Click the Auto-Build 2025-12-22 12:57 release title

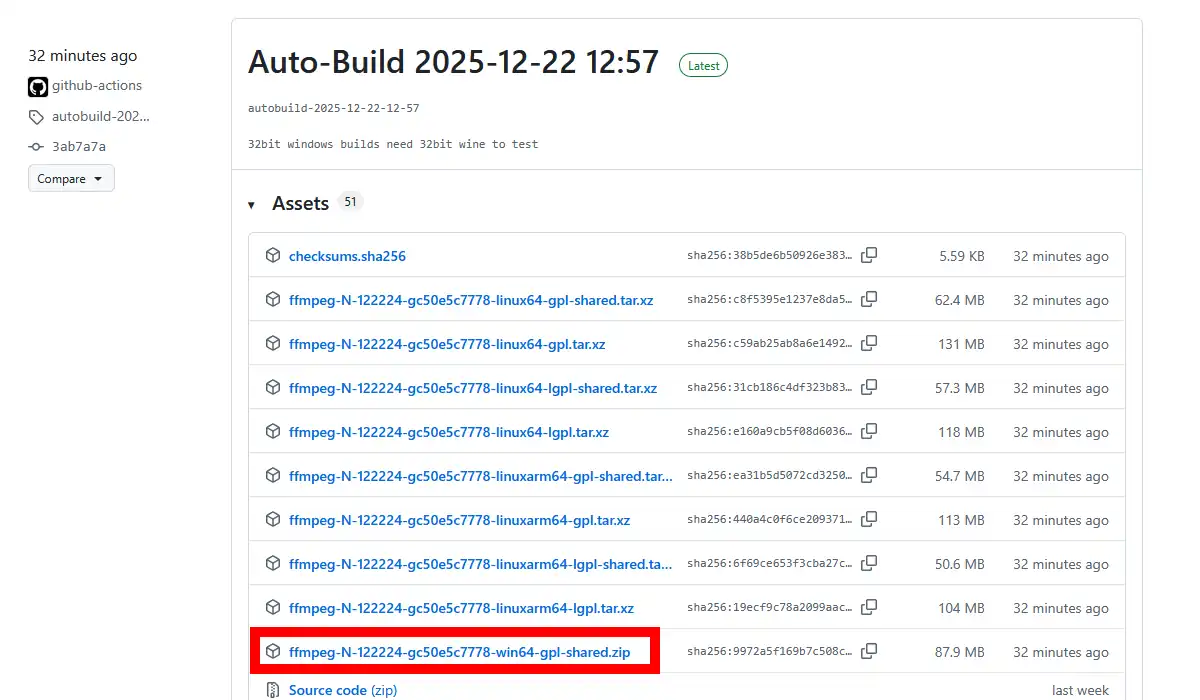coord(453,62)
